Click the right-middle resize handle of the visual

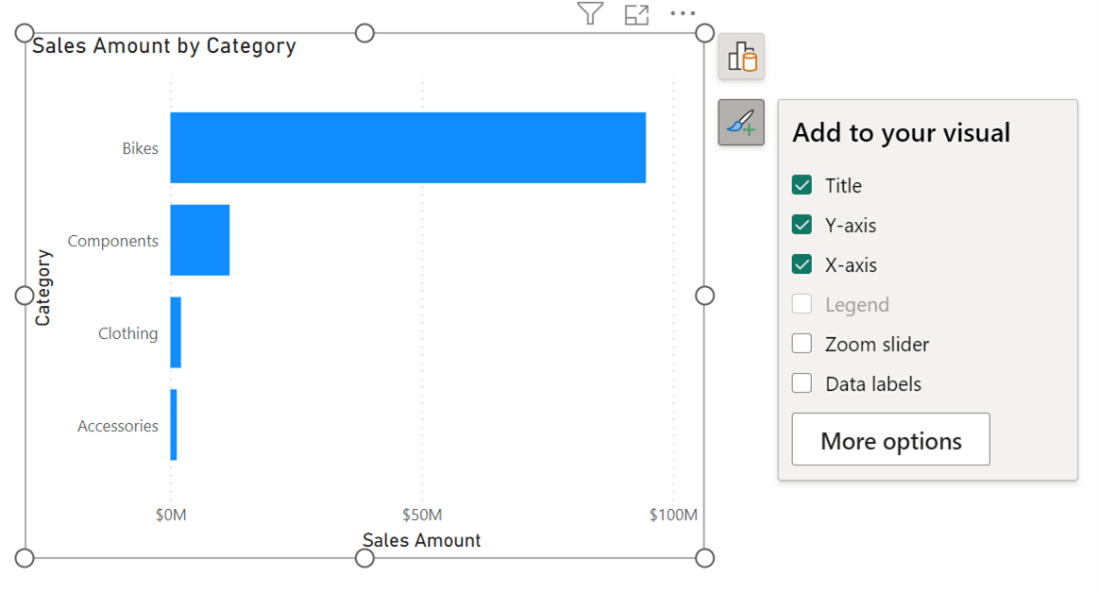[x=705, y=295]
